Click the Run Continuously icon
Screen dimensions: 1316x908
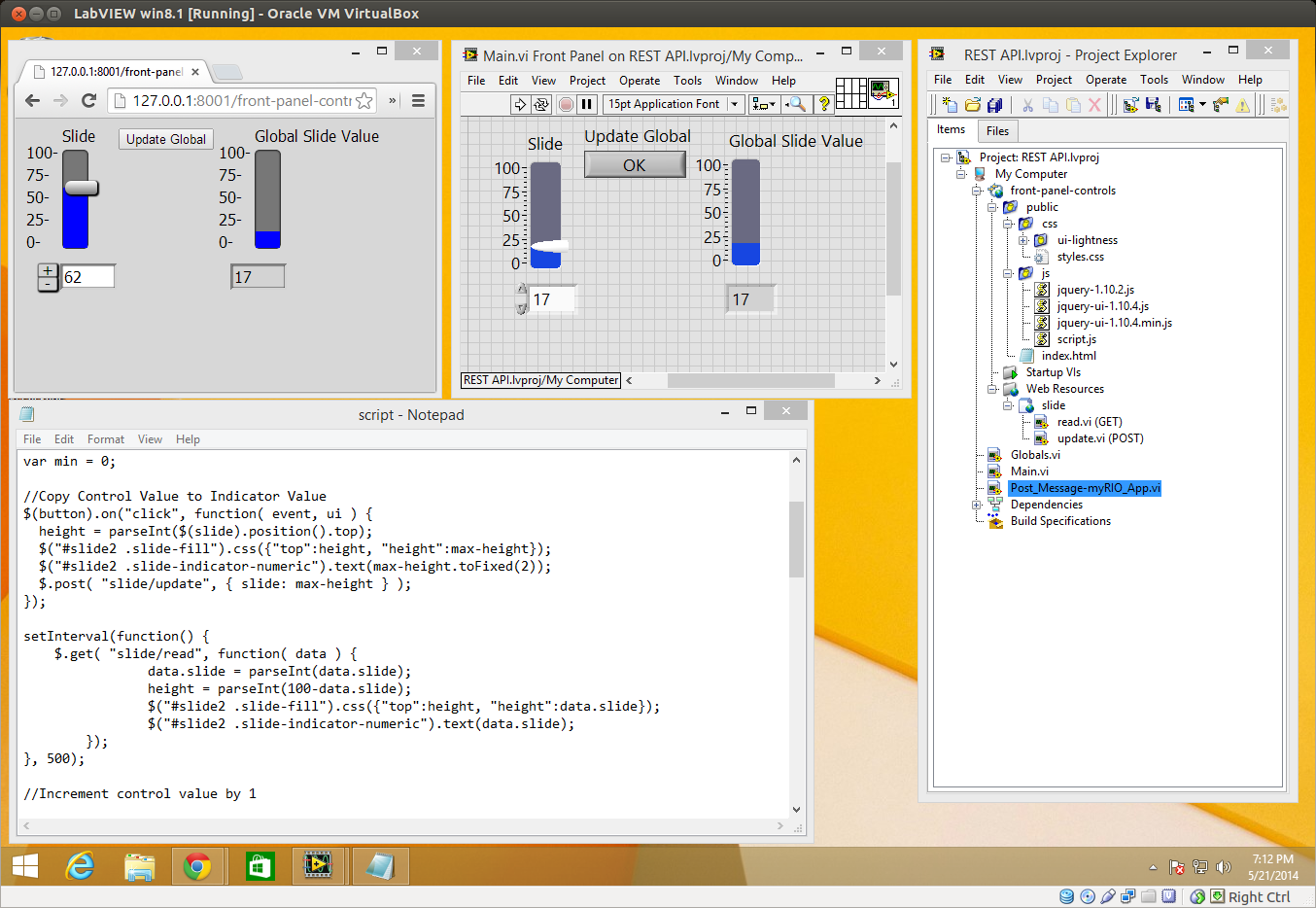pos(540,104)
